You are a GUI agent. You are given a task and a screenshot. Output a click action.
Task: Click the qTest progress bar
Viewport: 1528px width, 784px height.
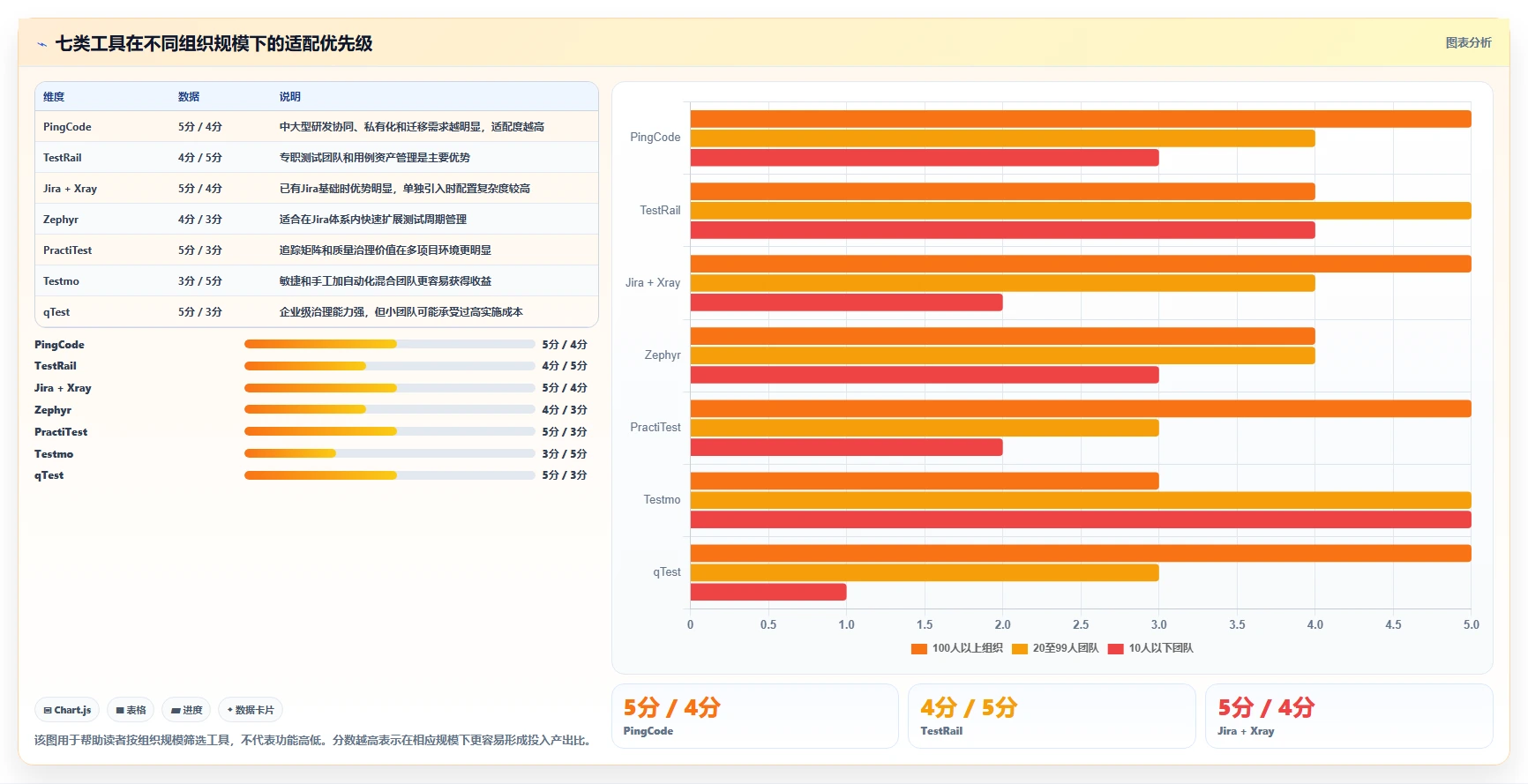click(389, 475)
